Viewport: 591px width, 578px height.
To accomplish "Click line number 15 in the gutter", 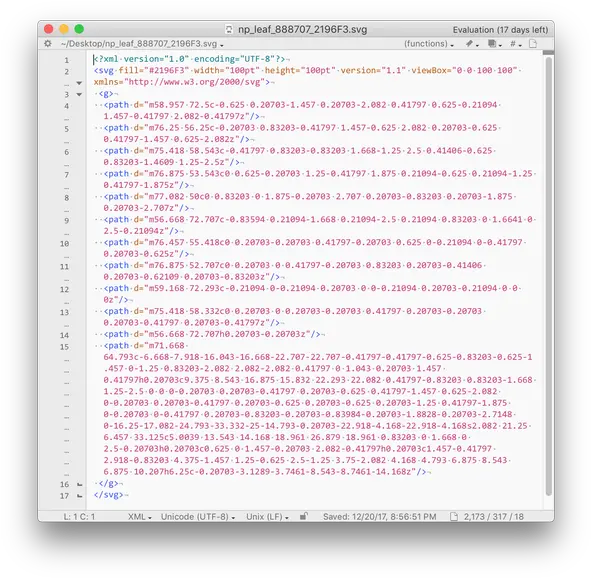I will [x=64, y=347].
